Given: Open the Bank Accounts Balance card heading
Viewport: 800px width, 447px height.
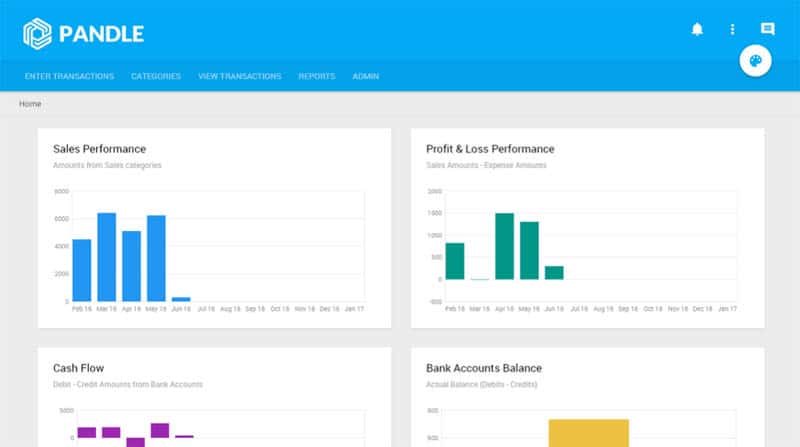Looking at the screenshot, I should point(483,368).
